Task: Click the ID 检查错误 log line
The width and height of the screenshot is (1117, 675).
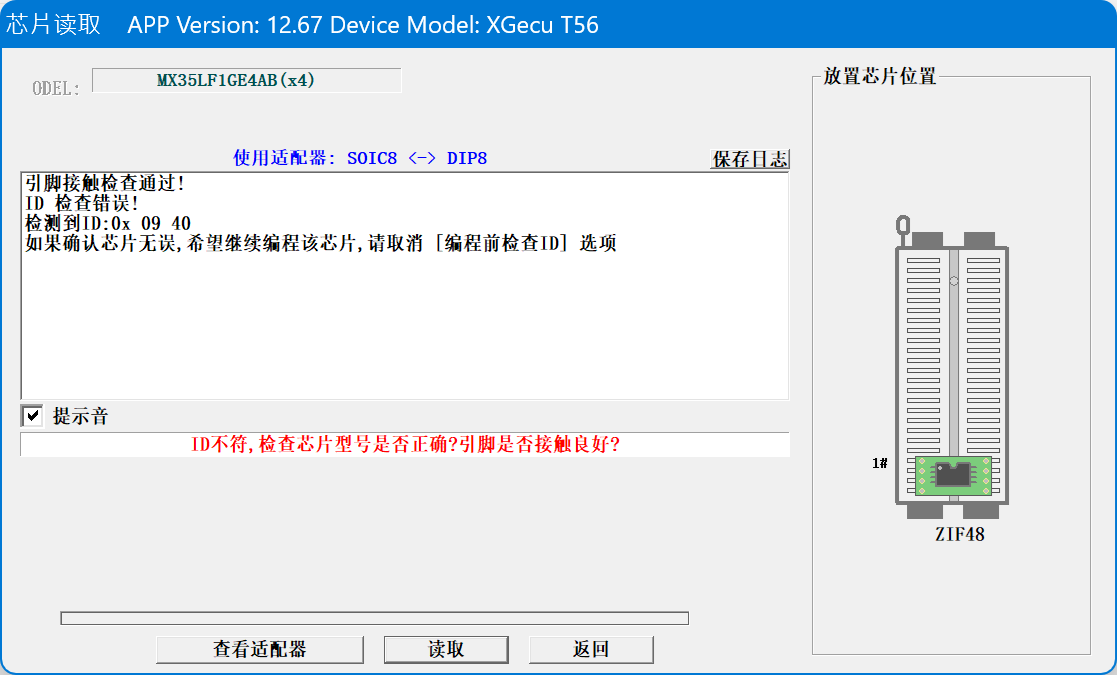Action: click(82, 204)
